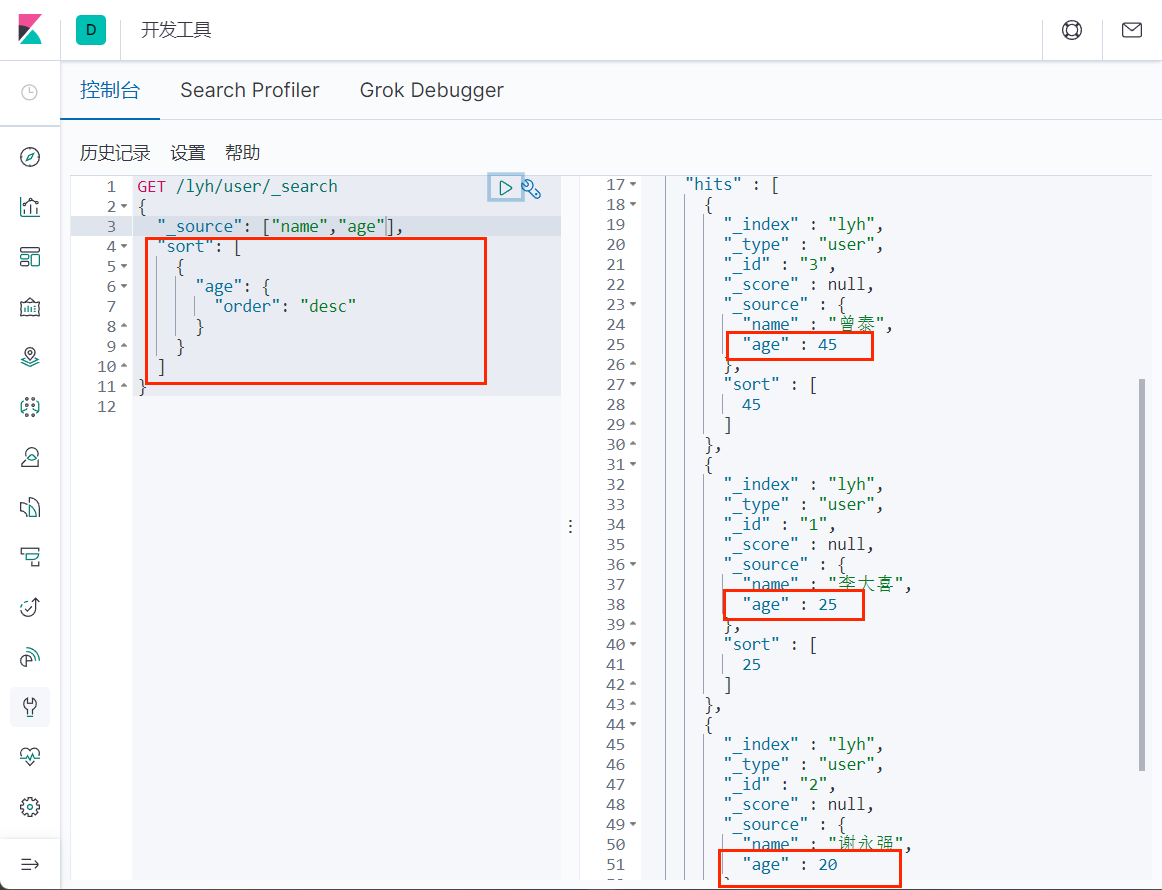Open the Uptime sidebar icon
The height and width of the screenshot is (890, 1162).
[30, 607]
